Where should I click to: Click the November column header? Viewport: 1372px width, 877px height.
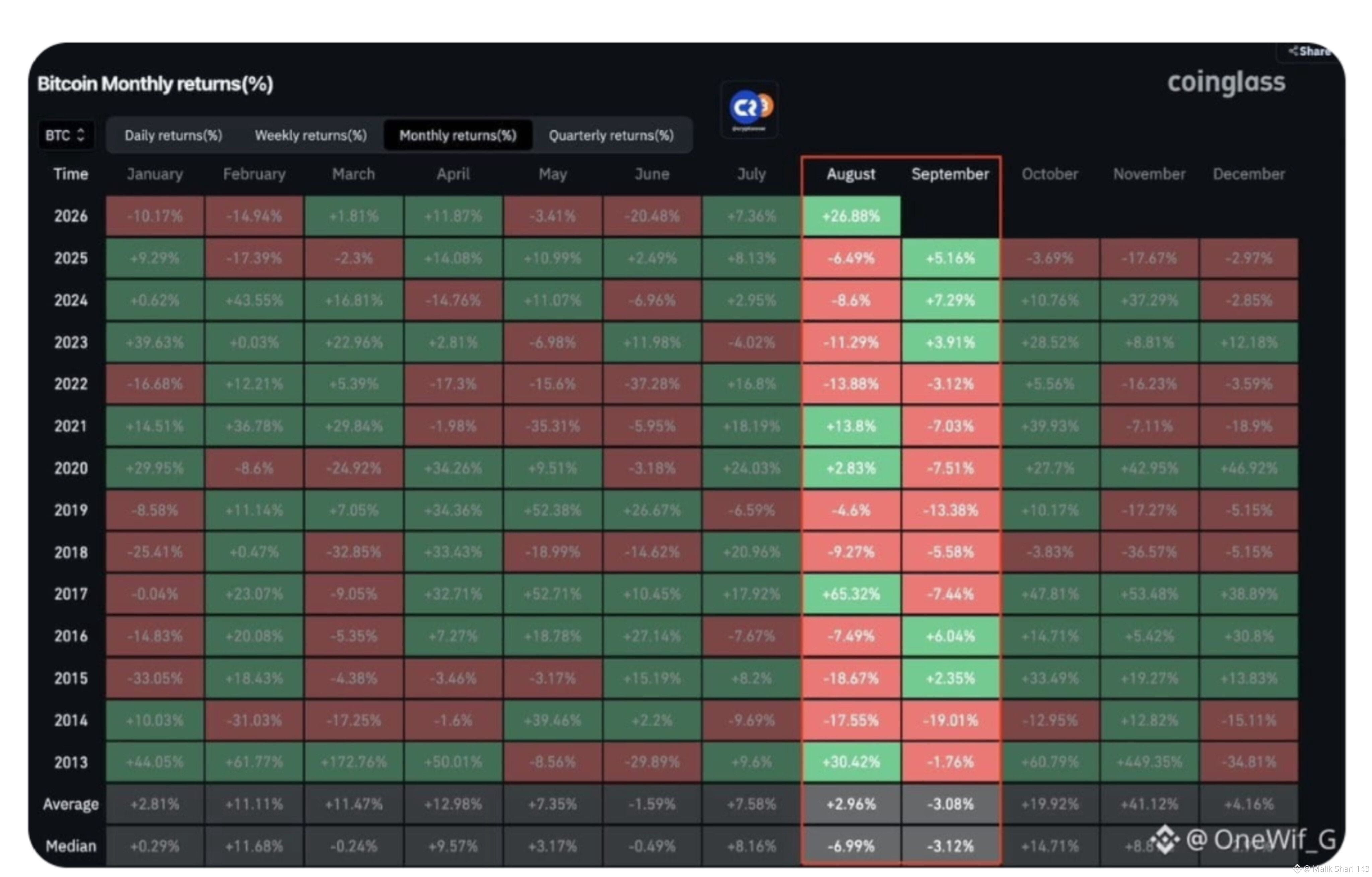[1149, 174]
